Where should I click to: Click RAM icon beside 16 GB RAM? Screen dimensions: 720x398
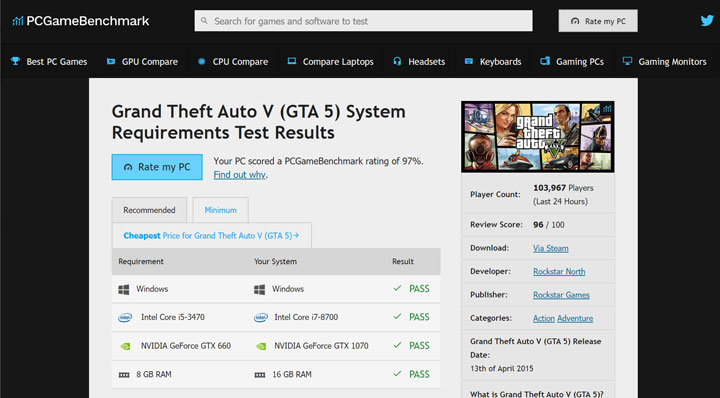coord(260,375)
